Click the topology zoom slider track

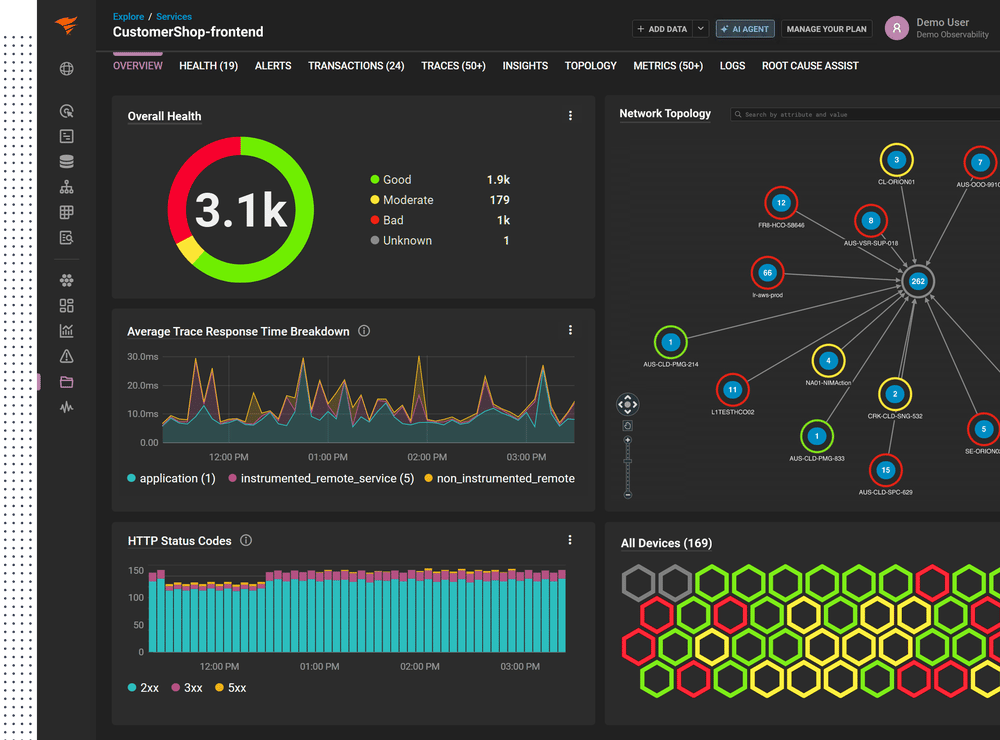(628, 467)
